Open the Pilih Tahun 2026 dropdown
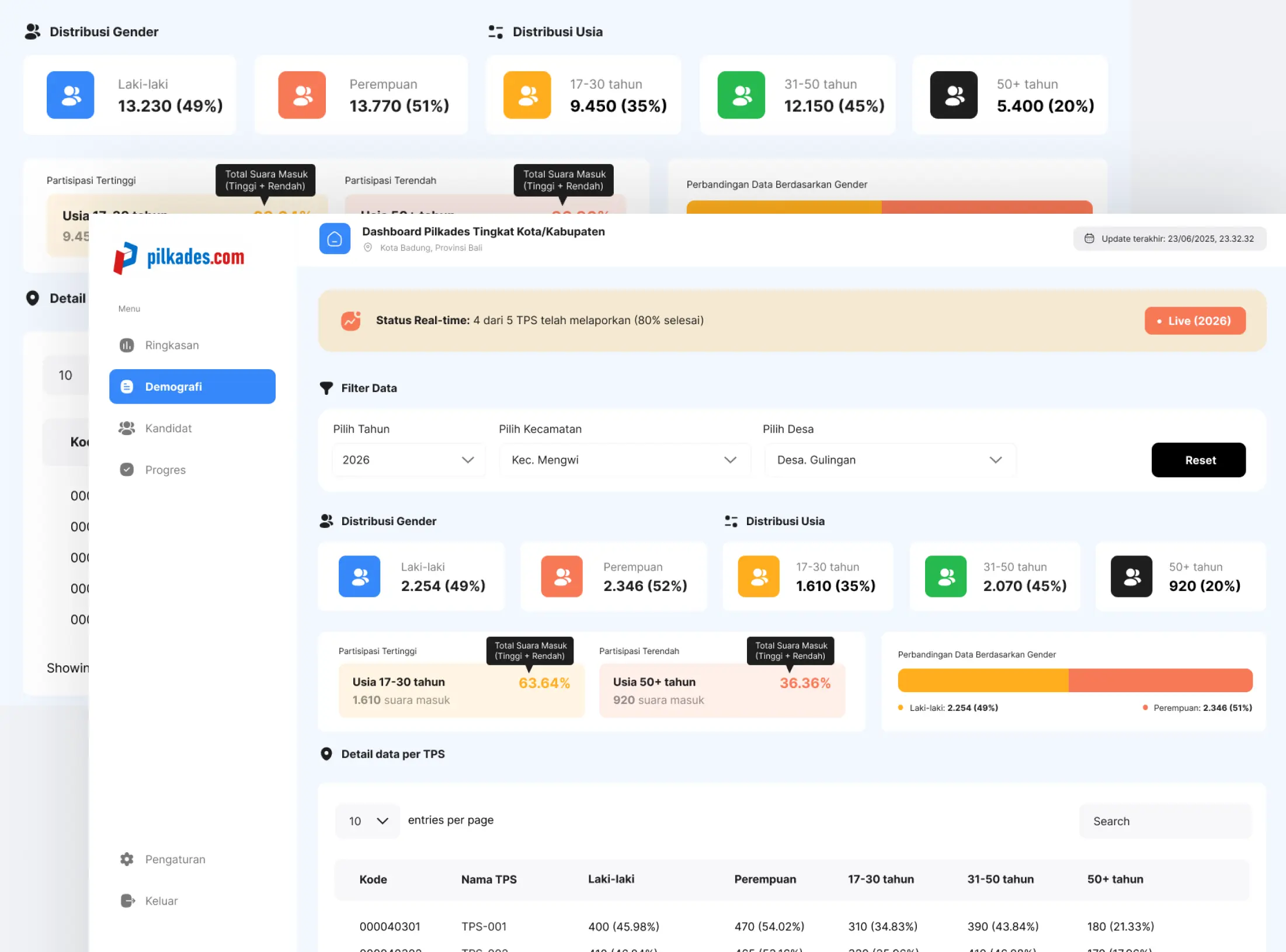The width and height of the screenshot is (1286, 952). click(x=408, y=460)
